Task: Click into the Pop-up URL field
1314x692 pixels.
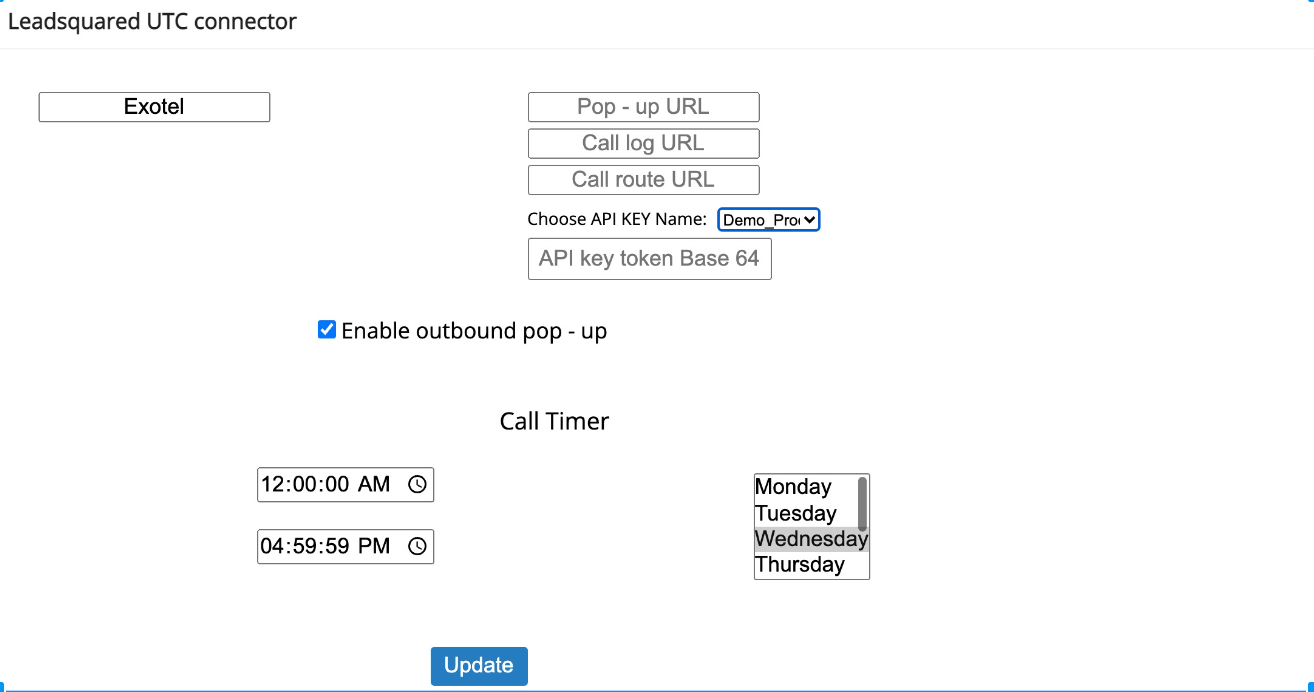Action: coord(643,107)
